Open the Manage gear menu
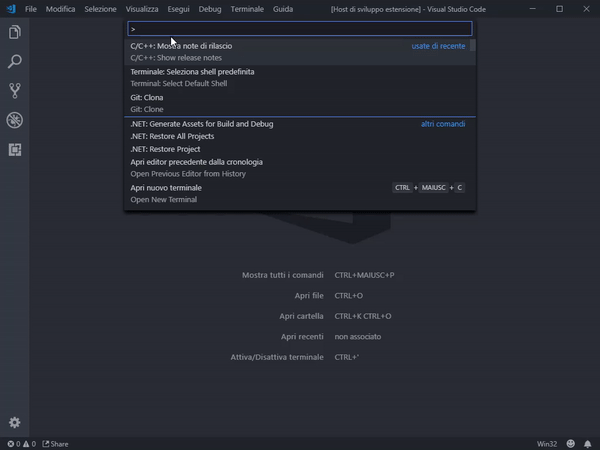This screenshot has height=450, width=600. (15, 422)
